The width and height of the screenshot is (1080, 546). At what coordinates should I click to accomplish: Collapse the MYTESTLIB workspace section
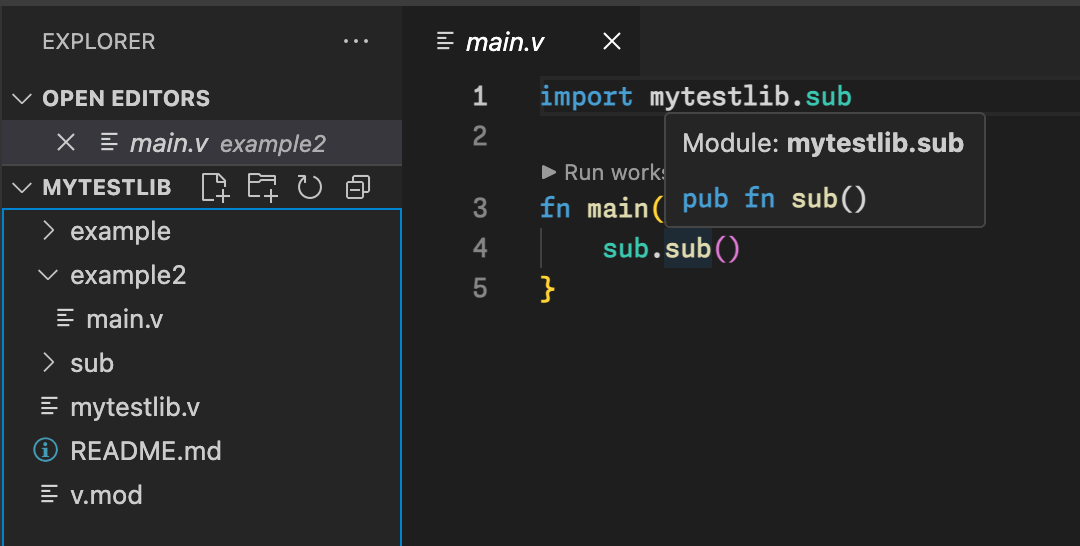click(x=22, y=187)
